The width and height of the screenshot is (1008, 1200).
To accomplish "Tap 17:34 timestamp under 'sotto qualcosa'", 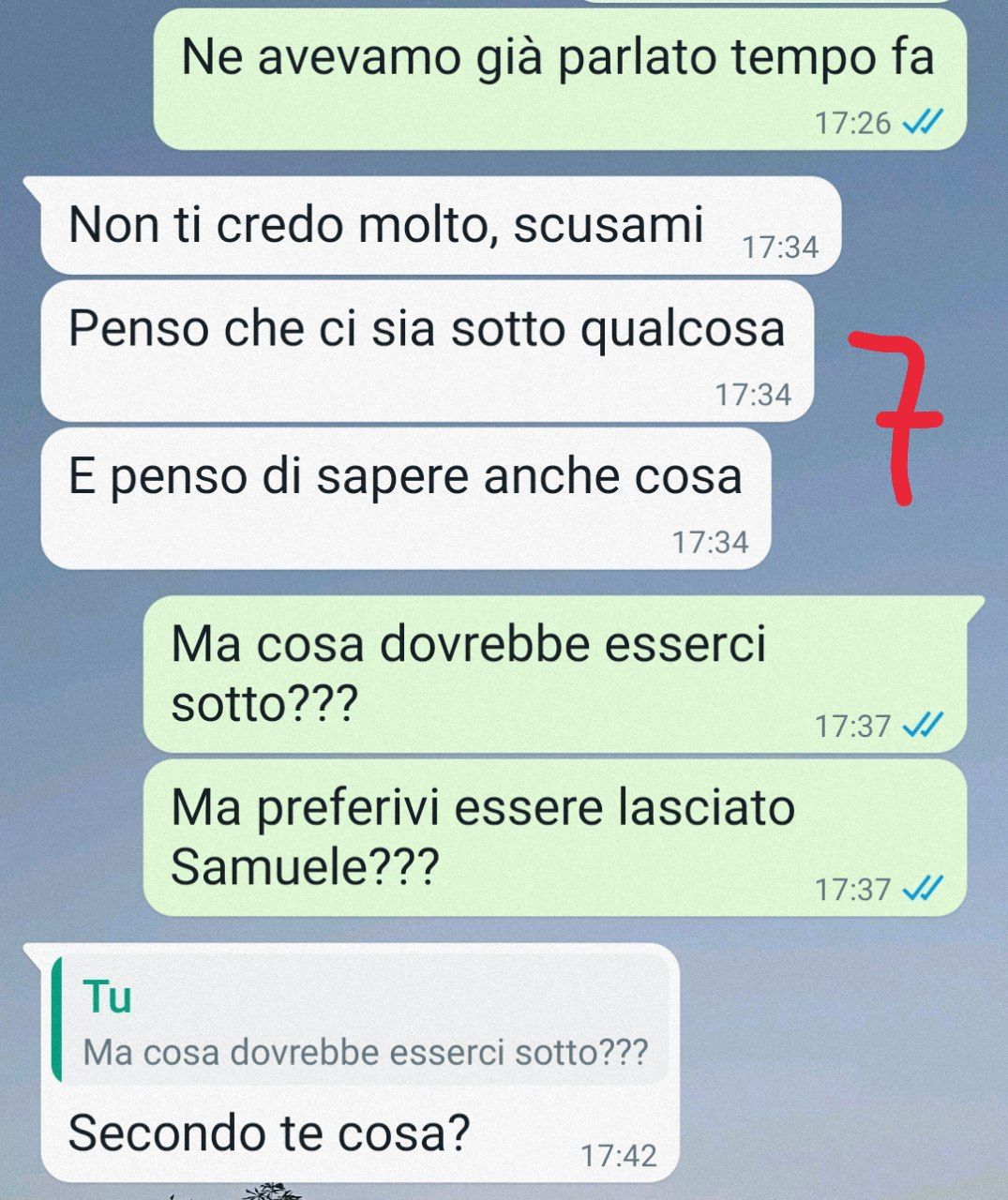I will (x=754, y=395).
